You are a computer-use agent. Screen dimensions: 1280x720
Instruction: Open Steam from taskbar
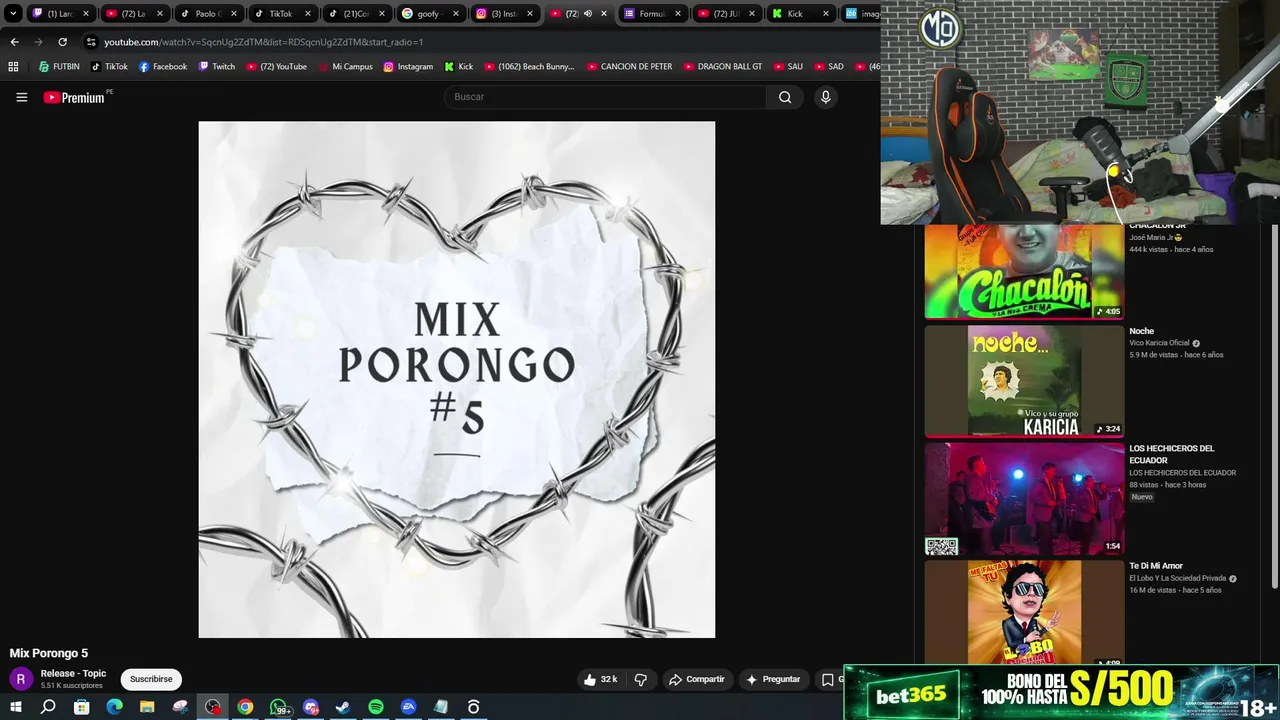(343, 707)
